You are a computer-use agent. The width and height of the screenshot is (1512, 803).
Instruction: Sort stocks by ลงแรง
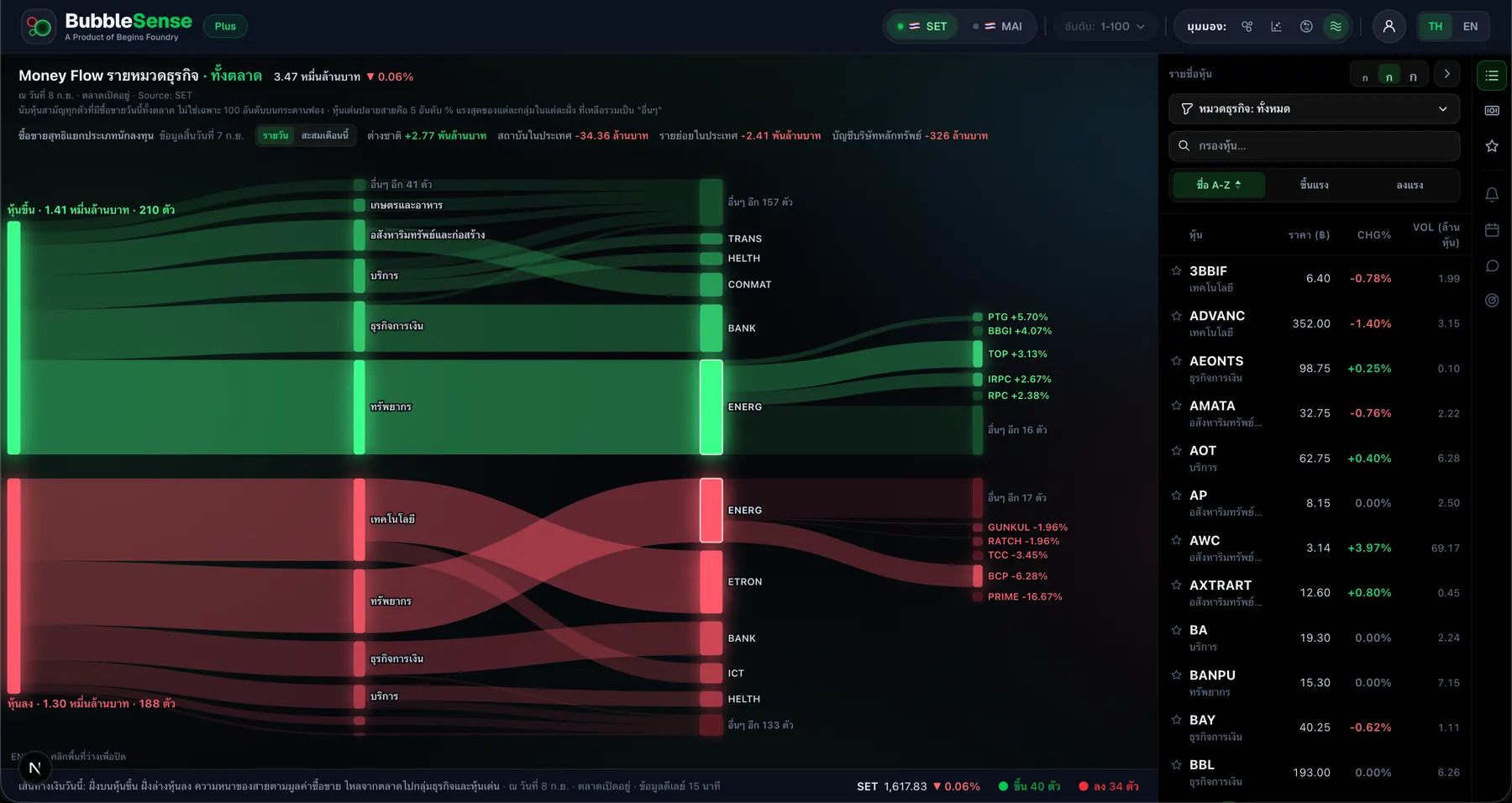tap(1410, 185)
